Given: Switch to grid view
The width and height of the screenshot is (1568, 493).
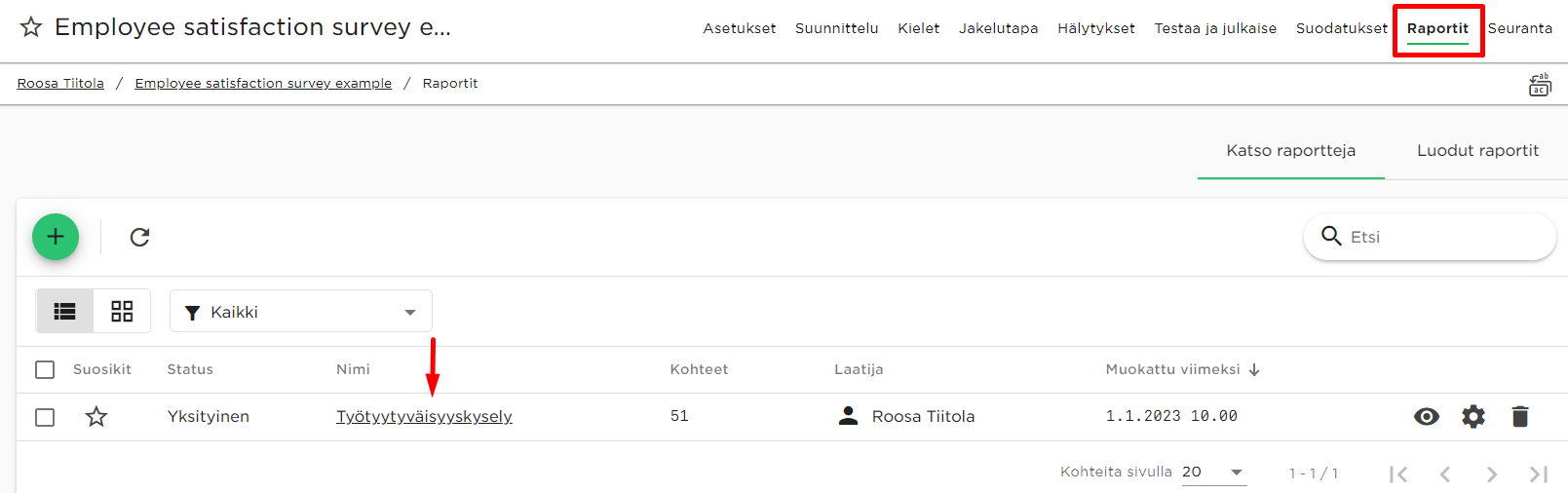Looking at the screenshot, I should pos(122,312).
